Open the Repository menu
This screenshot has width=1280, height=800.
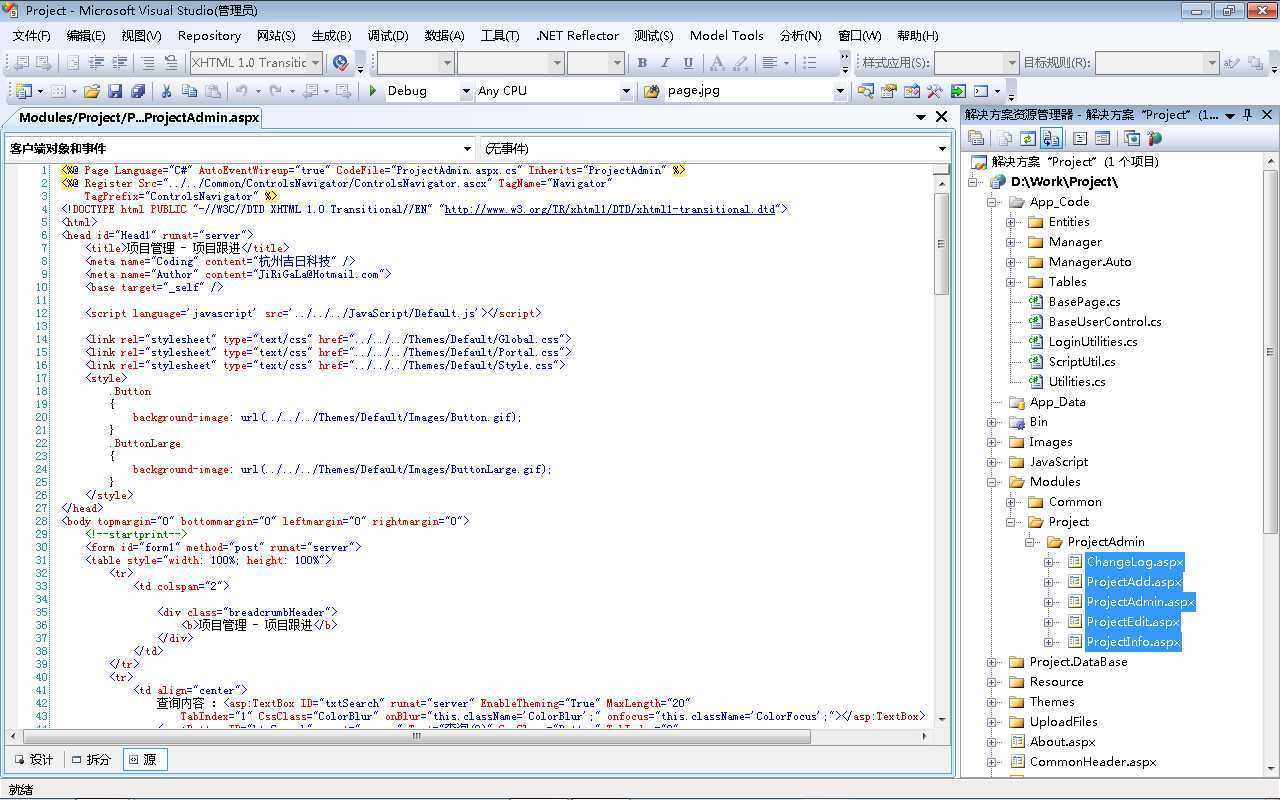209,35
